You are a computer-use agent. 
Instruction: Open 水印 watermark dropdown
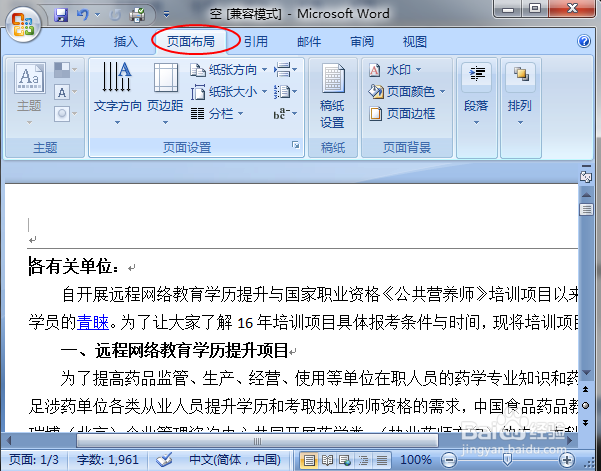[x=395, y=70]
